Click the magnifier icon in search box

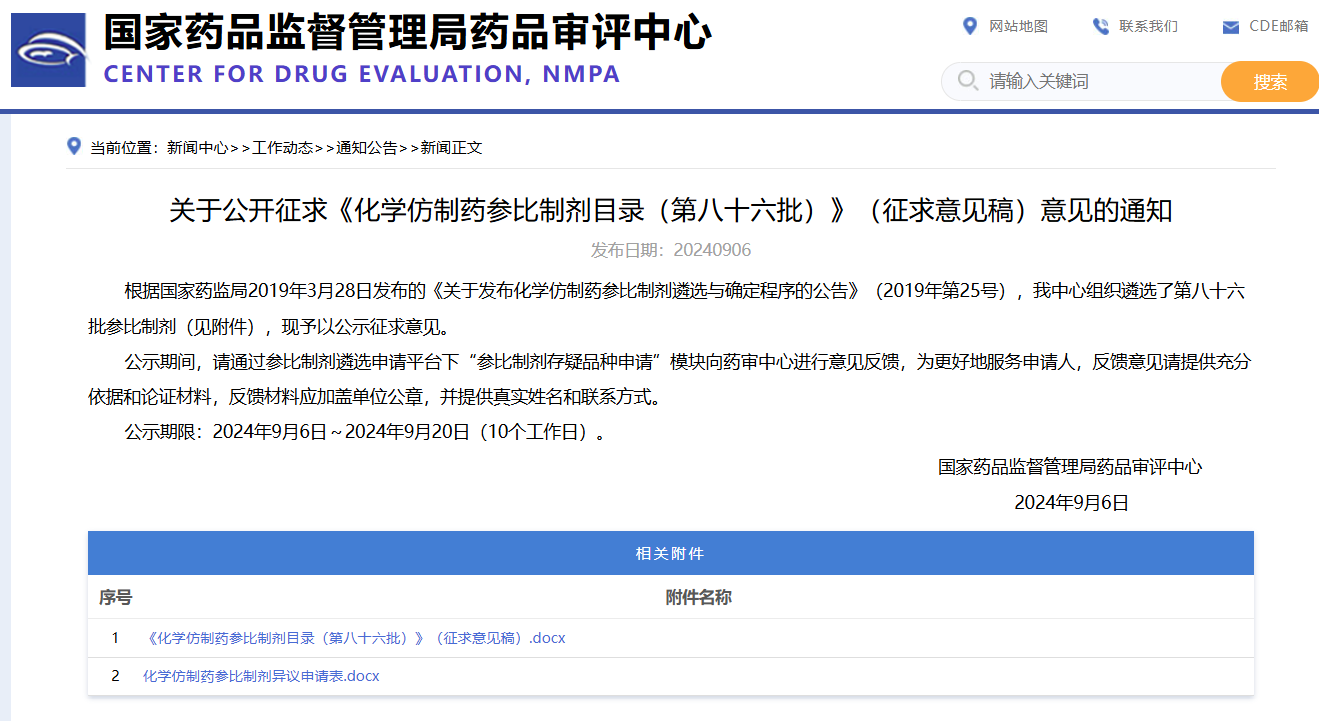(x=967, y=81)
